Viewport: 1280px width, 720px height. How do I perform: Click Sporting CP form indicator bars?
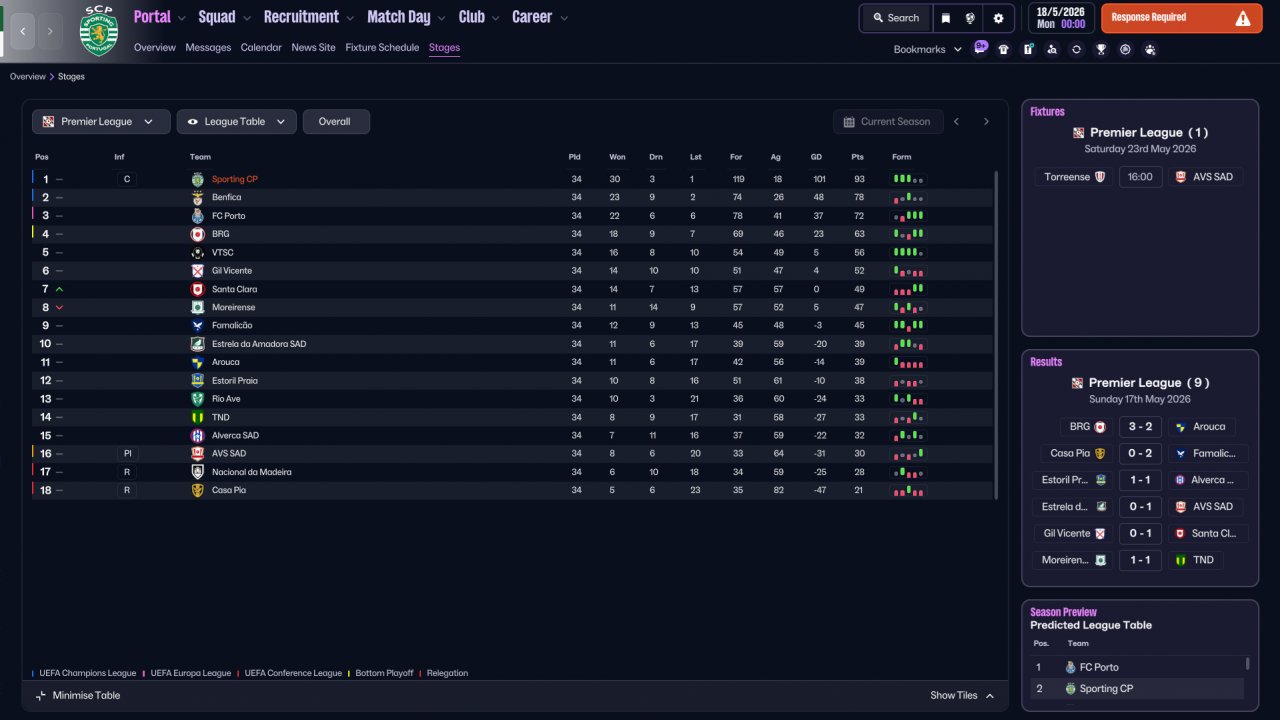(x=908, y=180)
